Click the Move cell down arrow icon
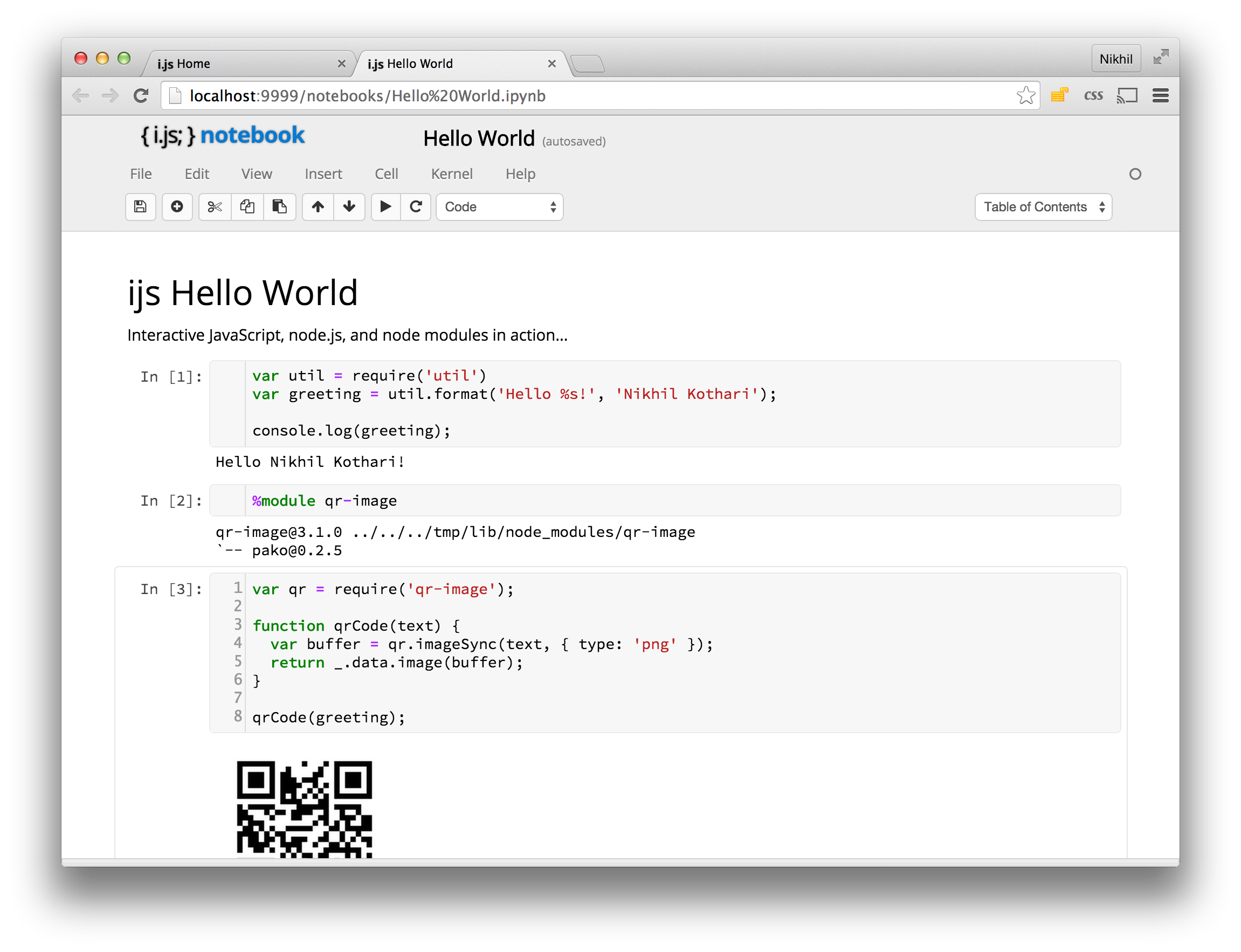 (349, 207)
